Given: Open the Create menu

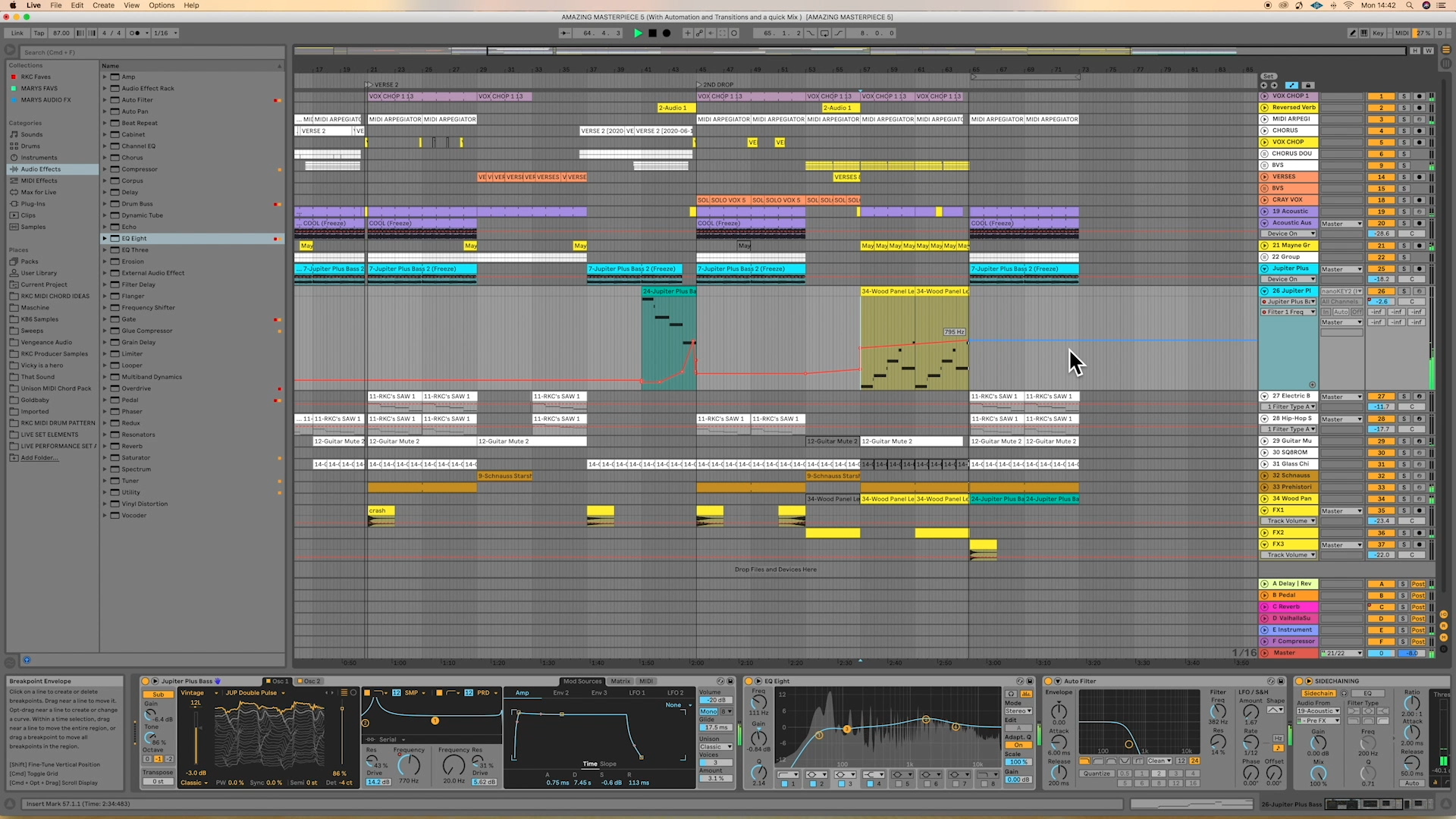Looking at the screenshot, I should click(x=104, y=5).
